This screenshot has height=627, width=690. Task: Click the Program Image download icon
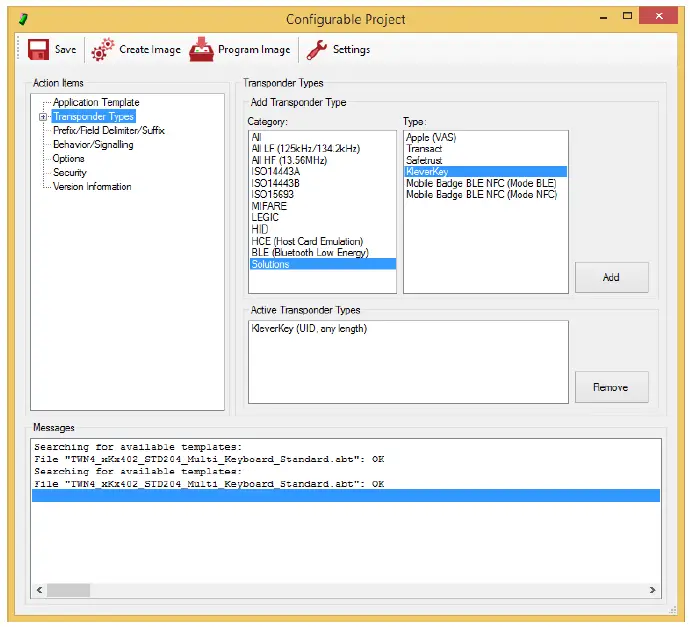click(x=202, y=49)
